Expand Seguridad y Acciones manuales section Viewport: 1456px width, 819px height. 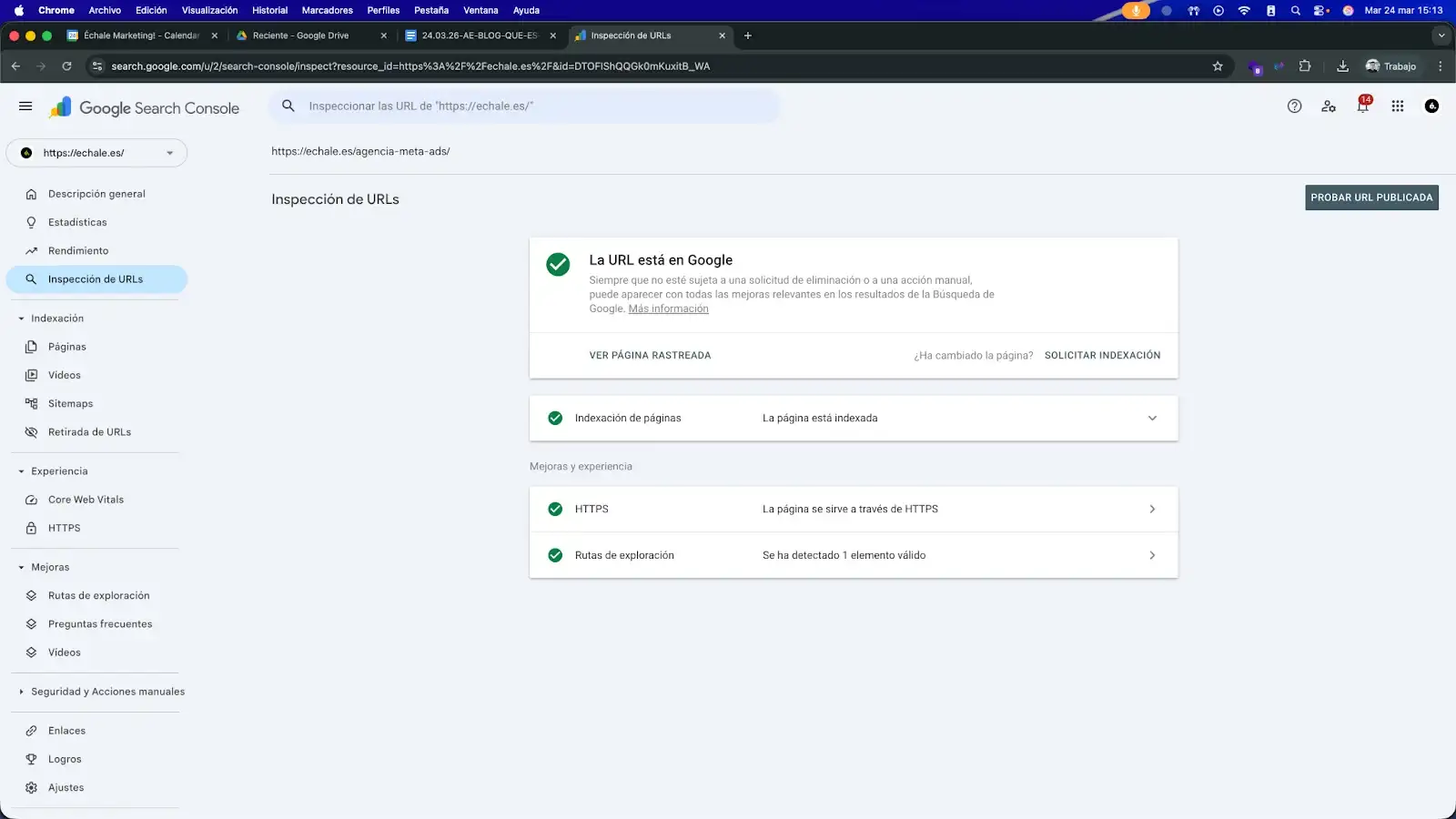pos(22,692)
